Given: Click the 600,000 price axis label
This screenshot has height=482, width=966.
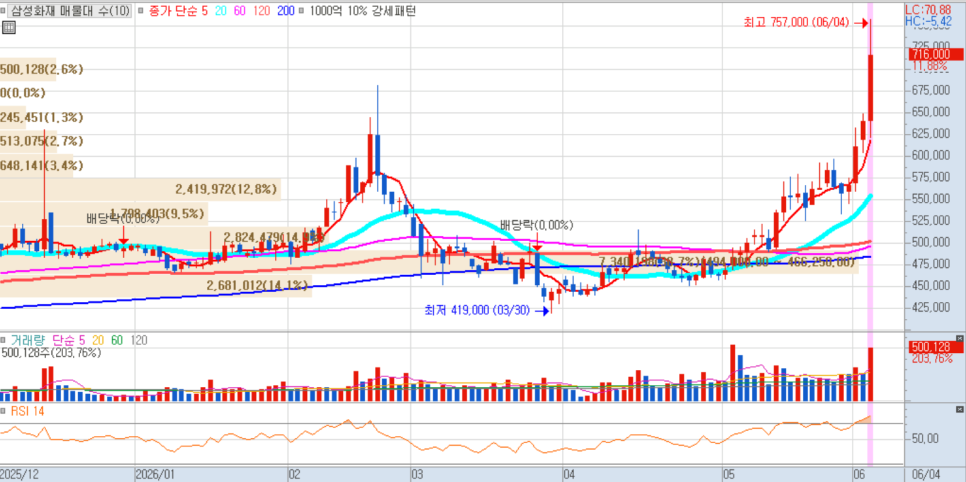Looking at the screenshot, I should click(x=928, y=155).
